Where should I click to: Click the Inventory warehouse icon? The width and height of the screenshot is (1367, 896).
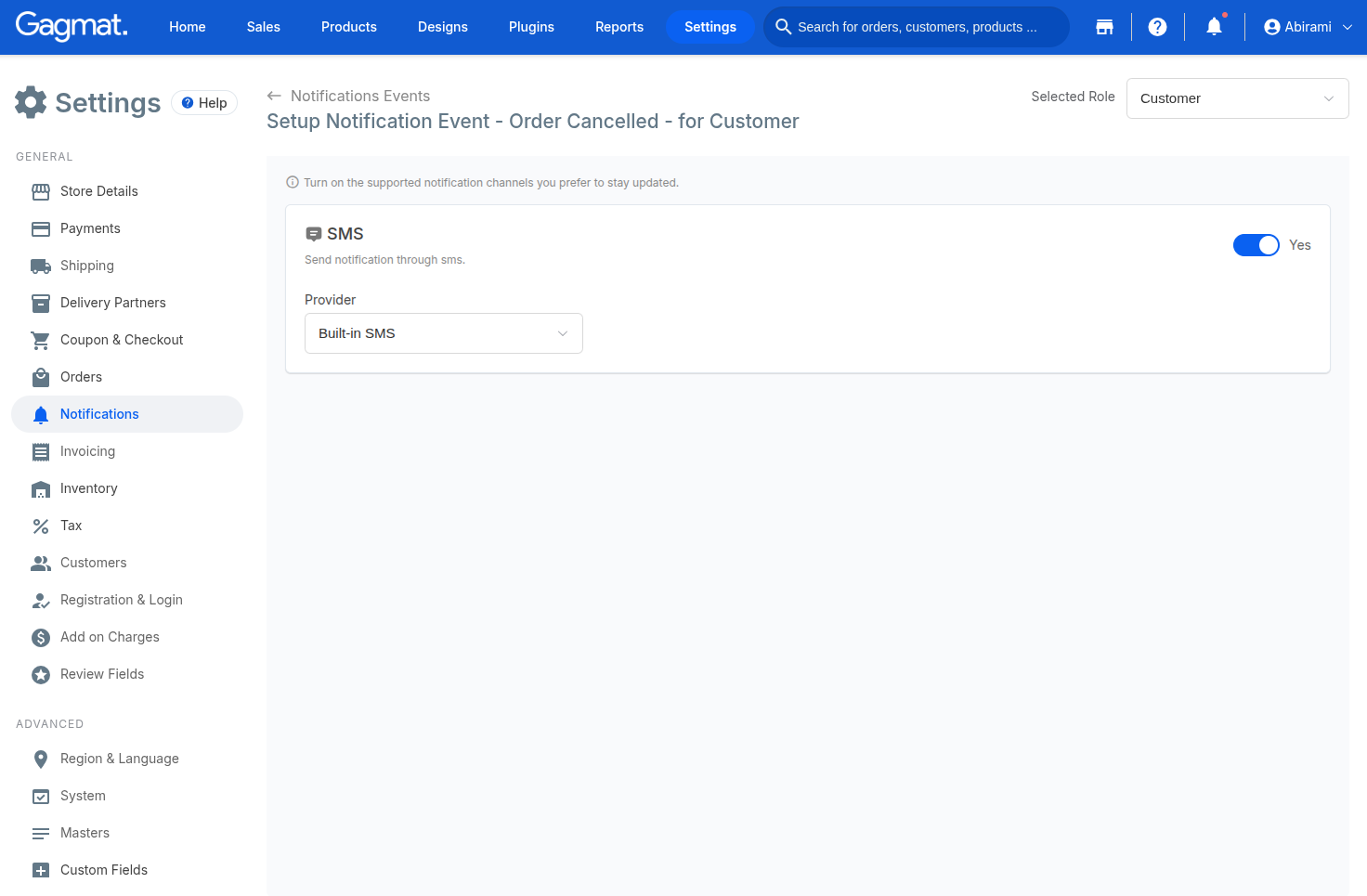[41, 488]
